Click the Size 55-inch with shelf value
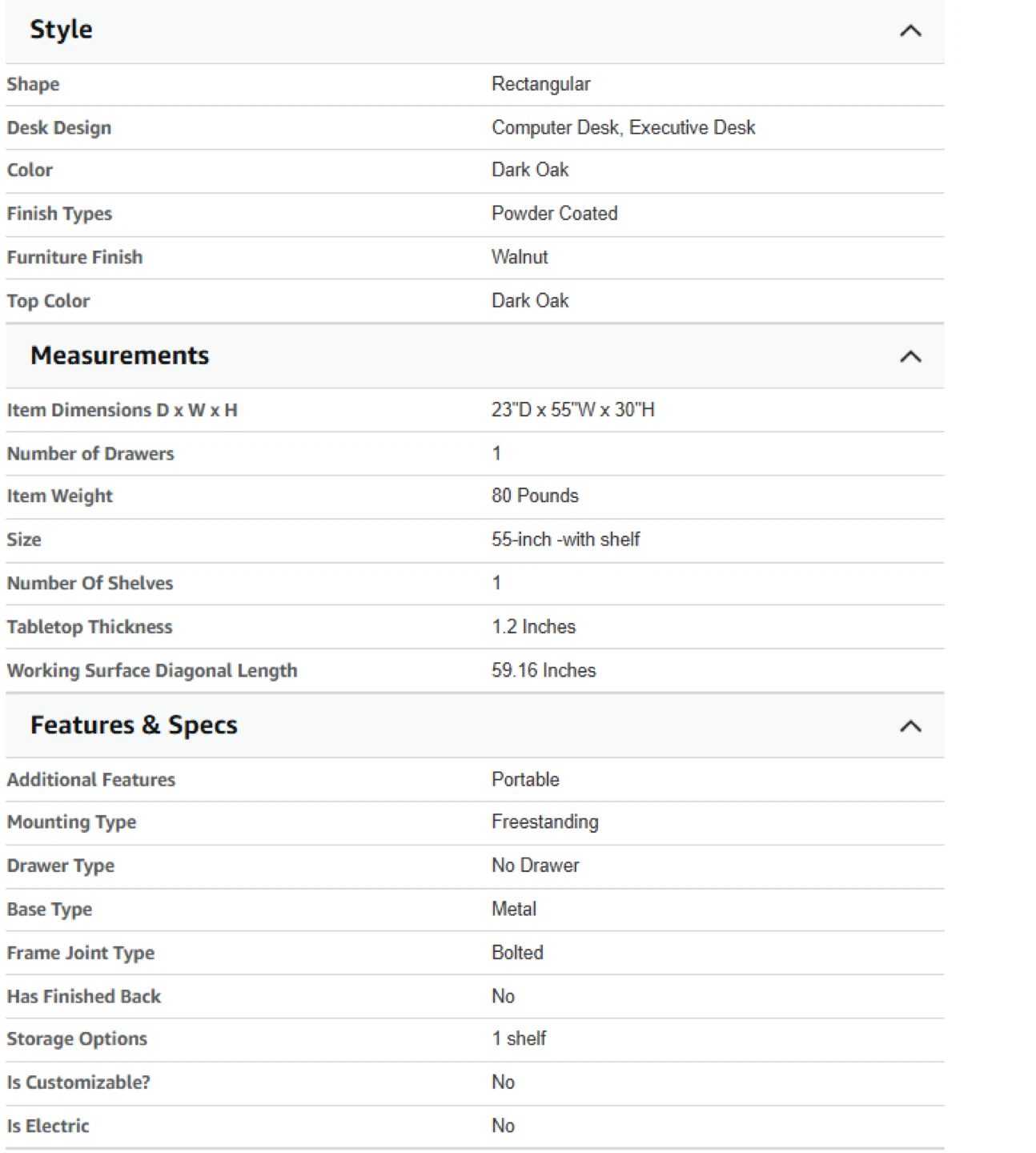Image resolution: width=1036 pixels, height=1153 pixels. click(x=566, y=540)
